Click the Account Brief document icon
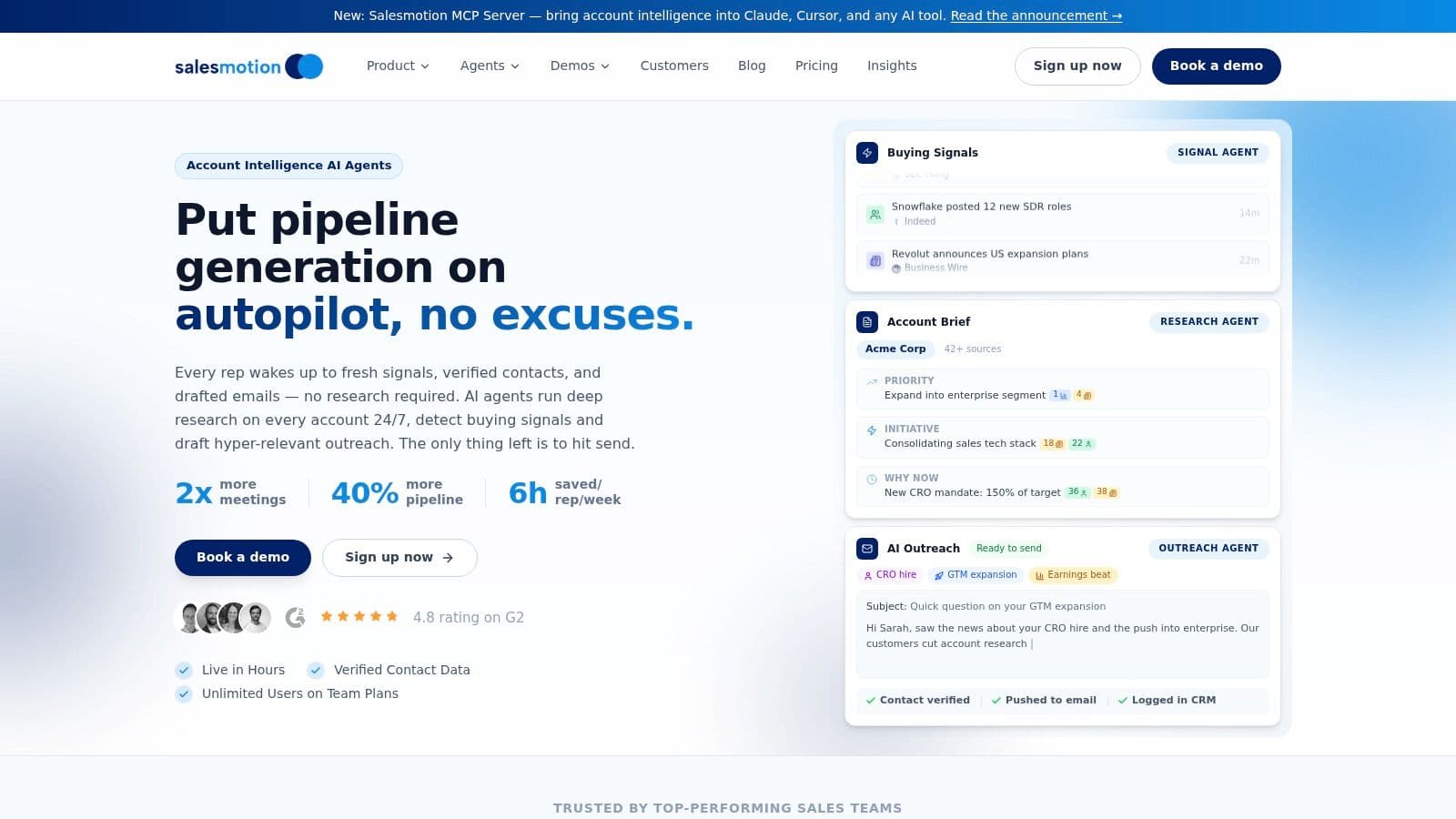1456x819 pixels. (865, 321)
